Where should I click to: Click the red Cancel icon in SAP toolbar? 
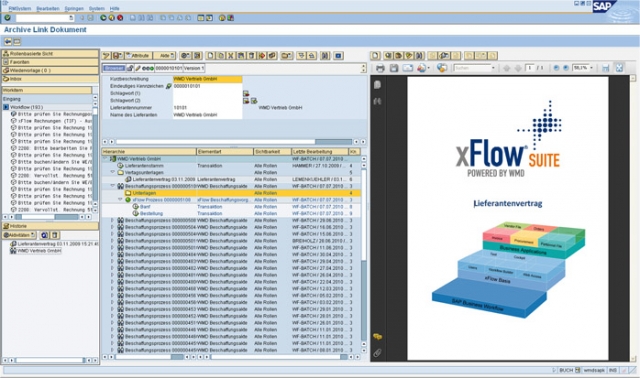click(120, 18)
